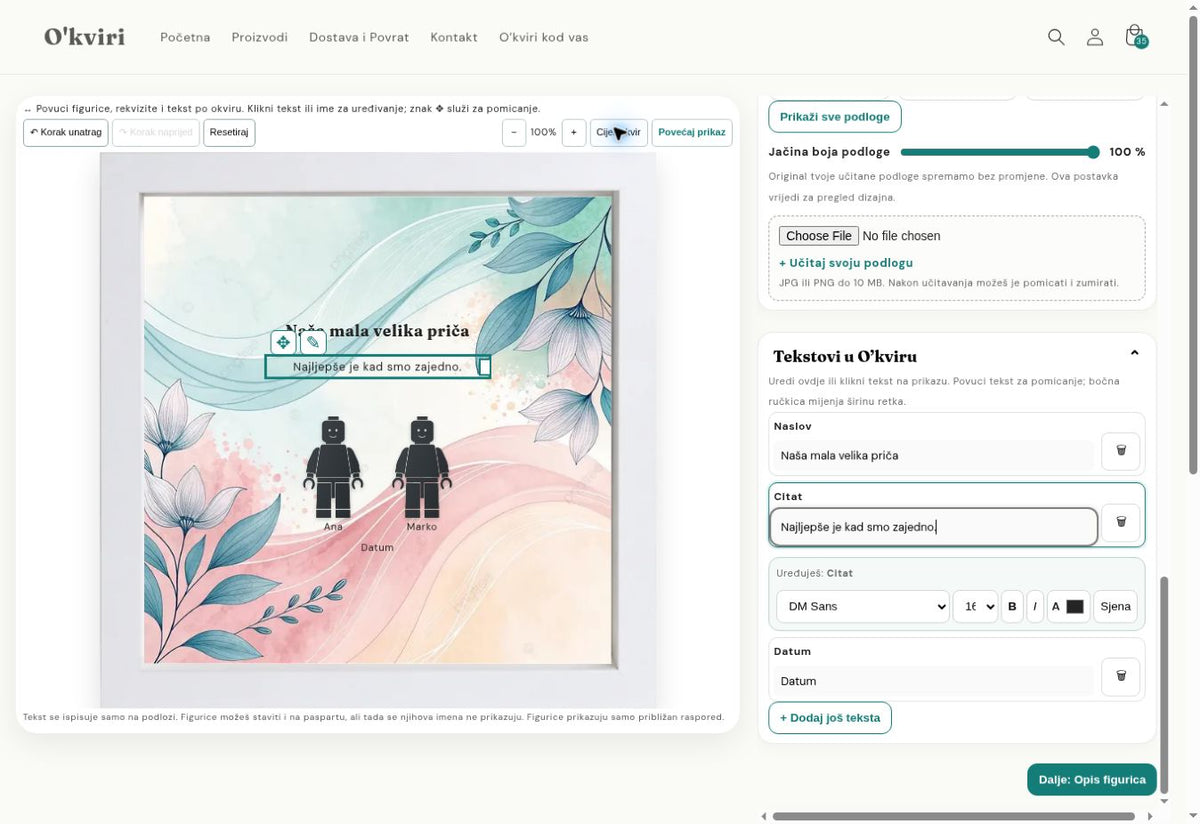Click the Choose File button
The image size is (1200, 824).
coord(819,236)
